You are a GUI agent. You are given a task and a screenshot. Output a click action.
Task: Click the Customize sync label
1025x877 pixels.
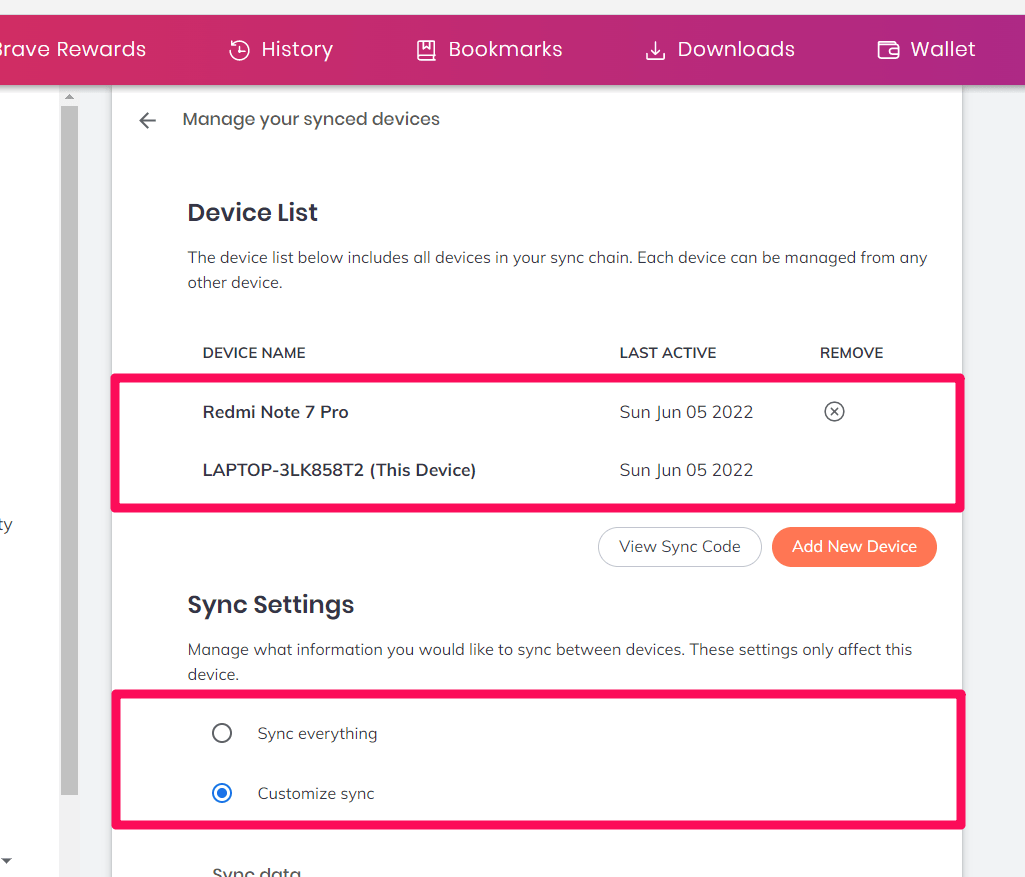point(316,793)
